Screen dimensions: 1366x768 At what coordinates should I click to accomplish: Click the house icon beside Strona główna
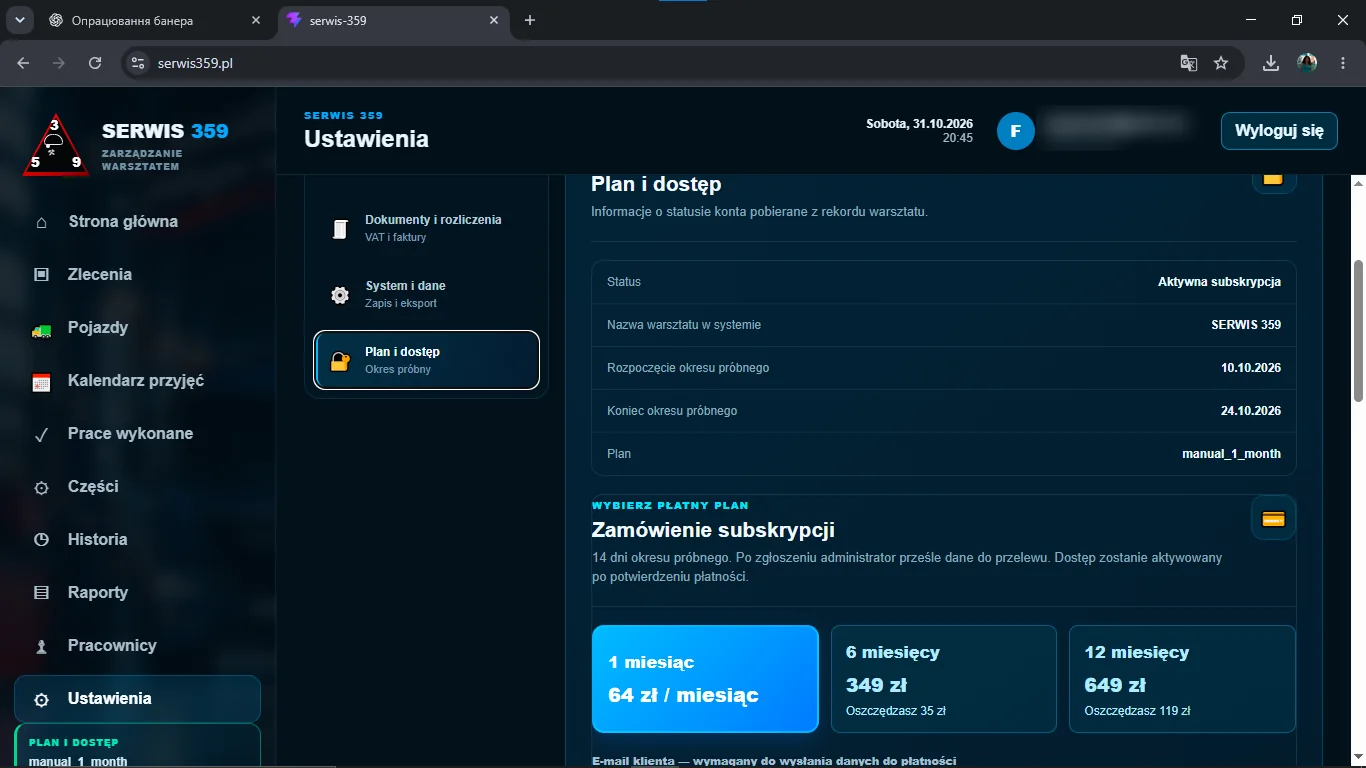click(41, 222)
